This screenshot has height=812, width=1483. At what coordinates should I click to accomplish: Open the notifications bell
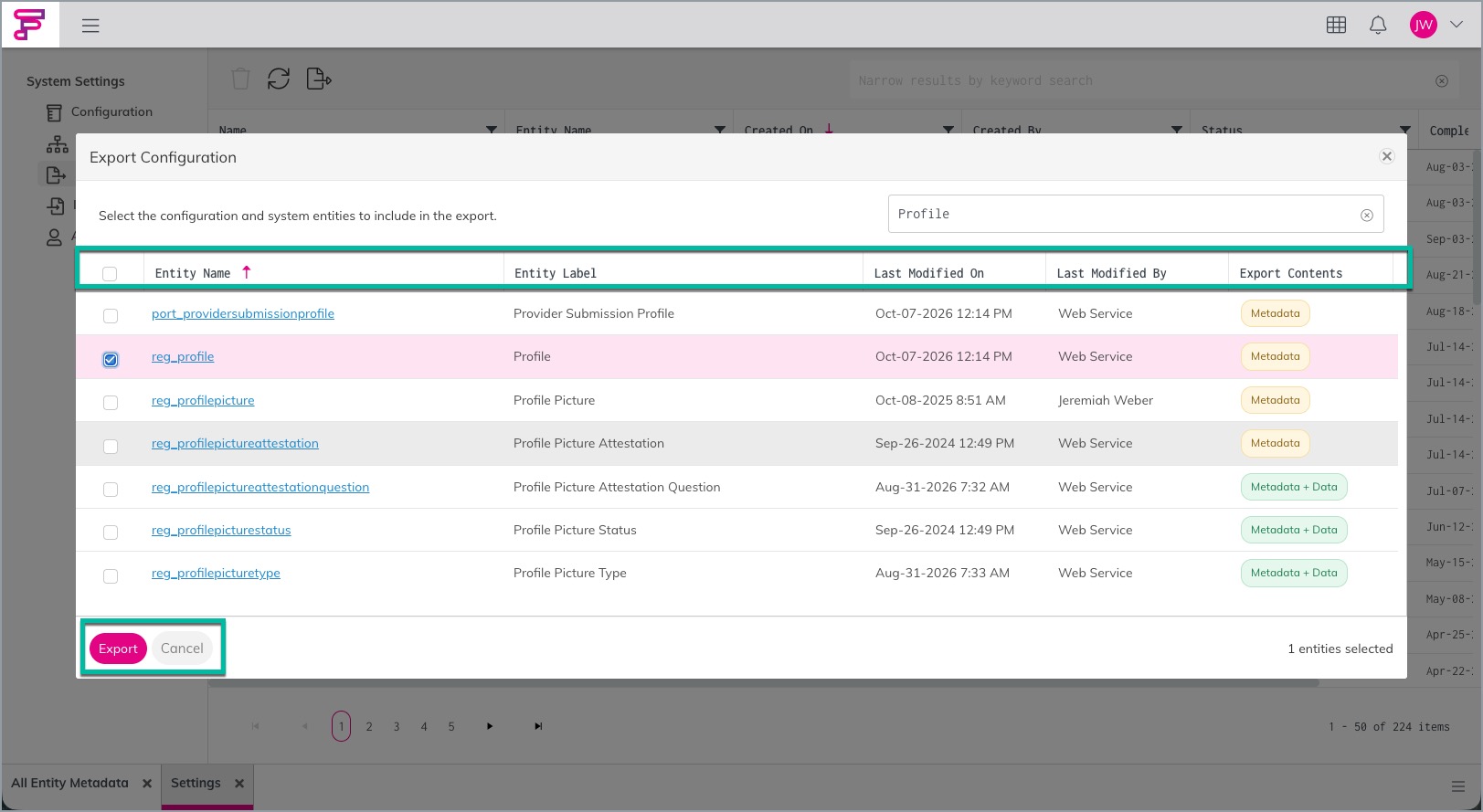[x=1378, y=26]
